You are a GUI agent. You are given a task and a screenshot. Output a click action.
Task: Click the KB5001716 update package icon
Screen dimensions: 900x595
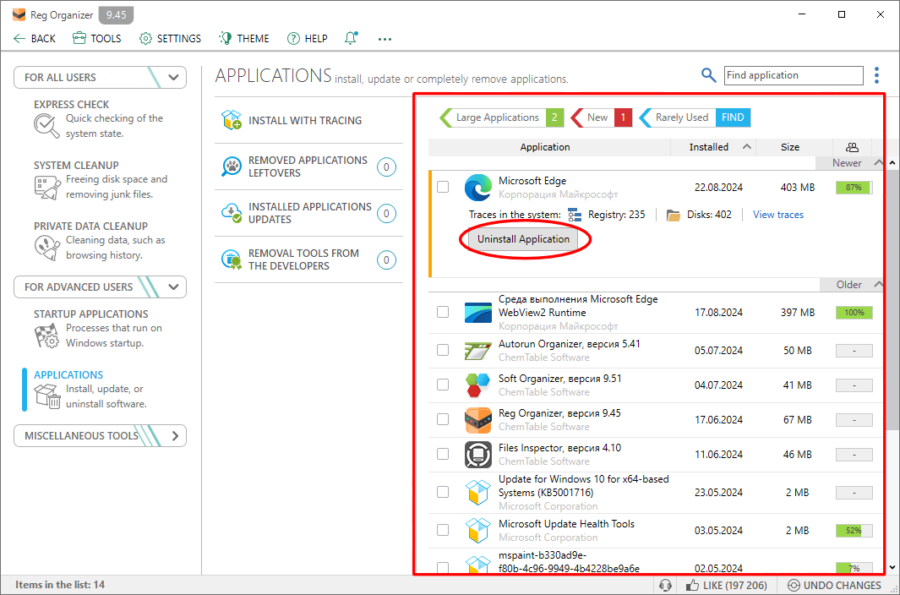478,492
